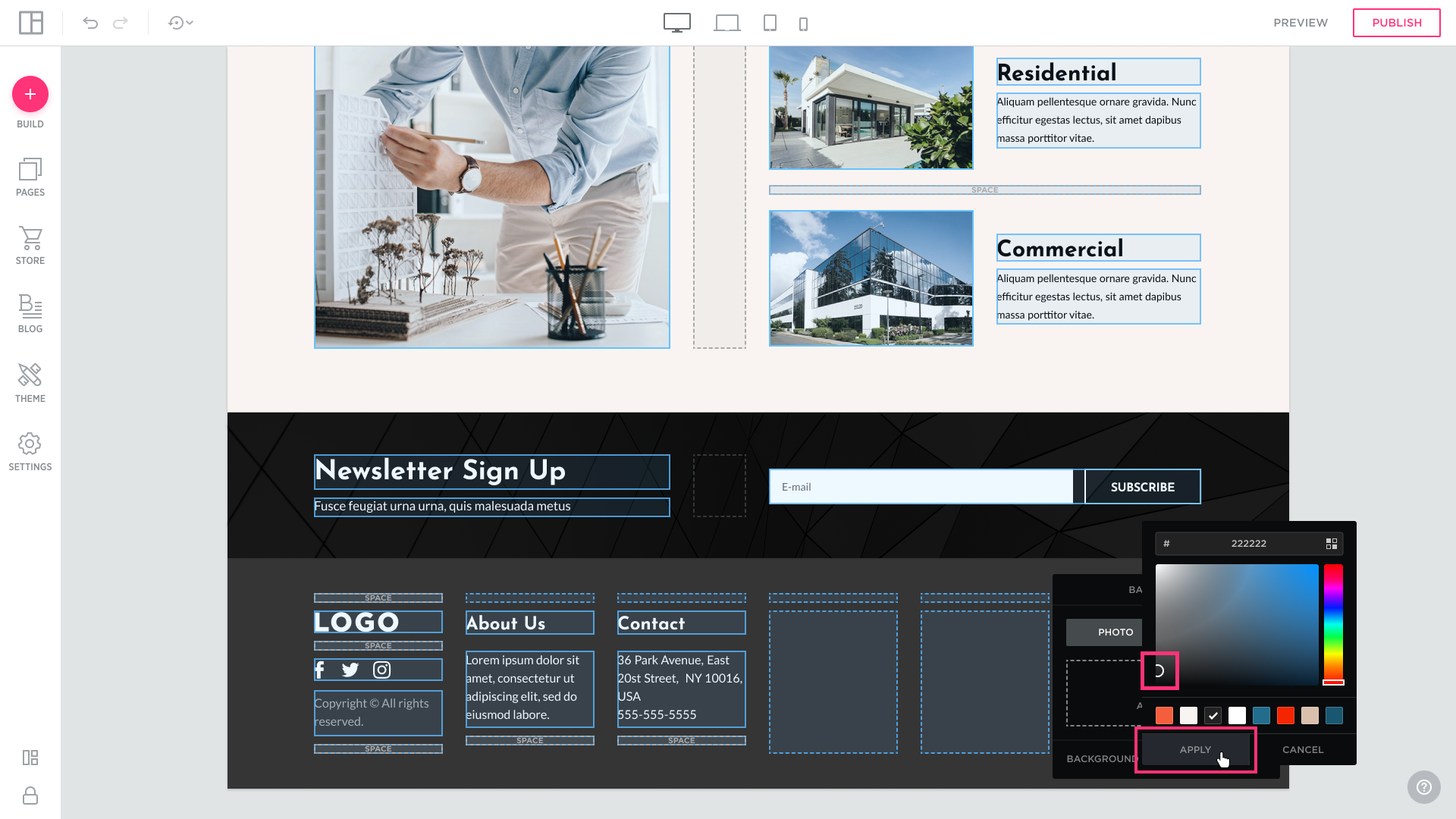
Task: Open the Pages panel
Action: (x=30, y=177)
